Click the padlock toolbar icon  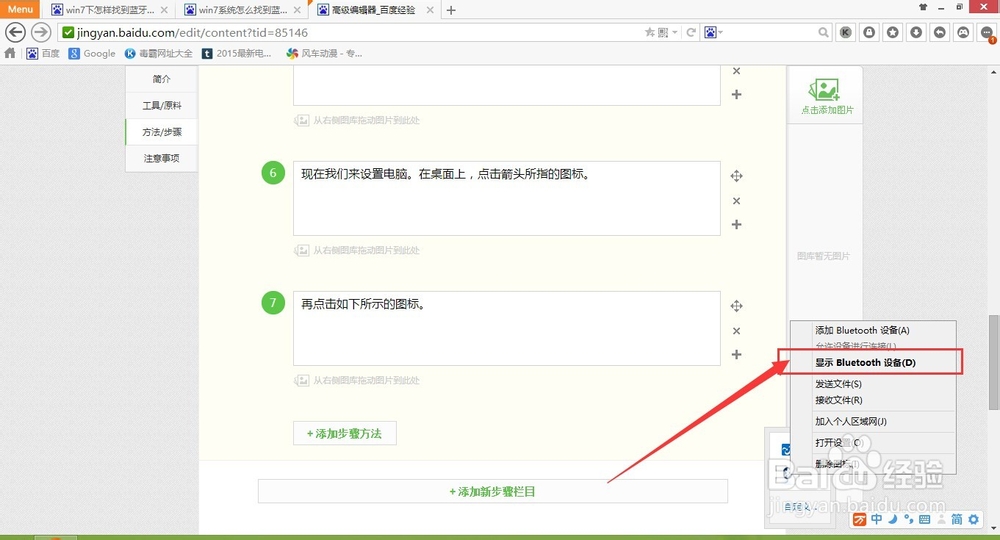tap(869, 32)
